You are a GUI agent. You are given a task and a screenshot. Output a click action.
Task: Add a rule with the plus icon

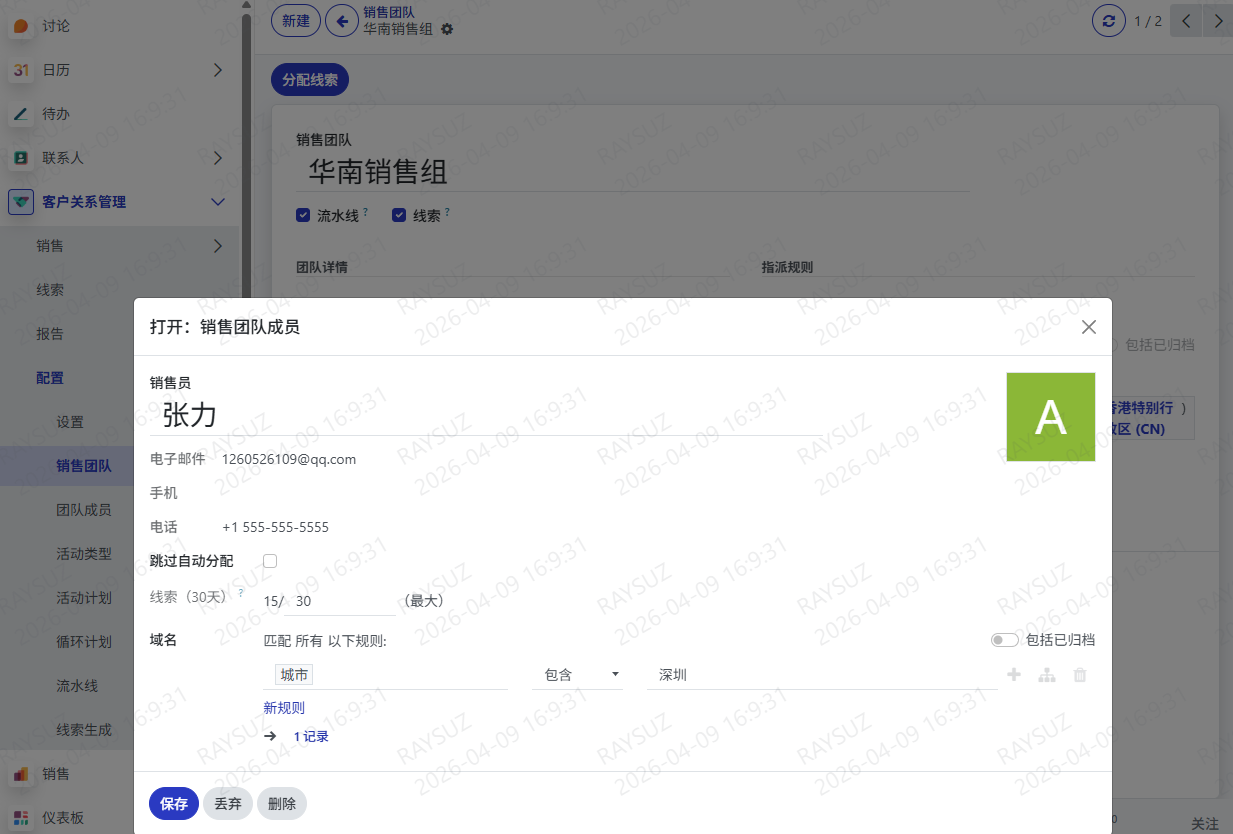(x=1014, y=675)
